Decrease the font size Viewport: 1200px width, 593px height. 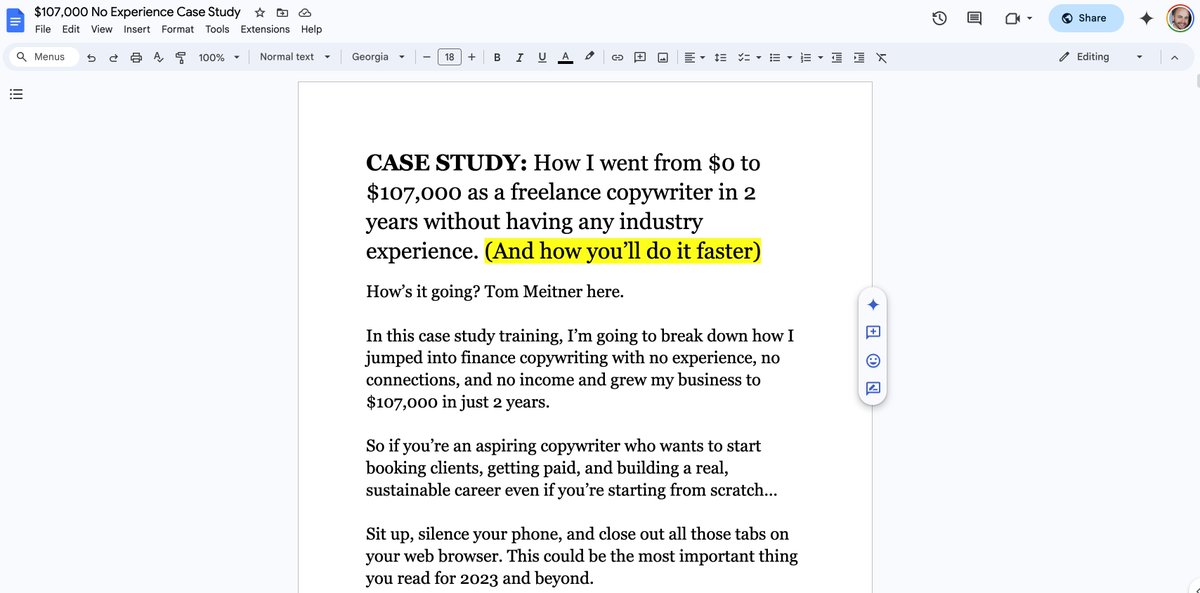pos(426,57)
